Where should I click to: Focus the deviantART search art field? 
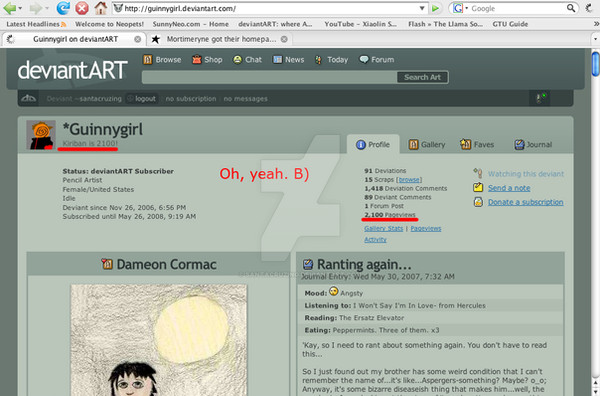(269, 77)
